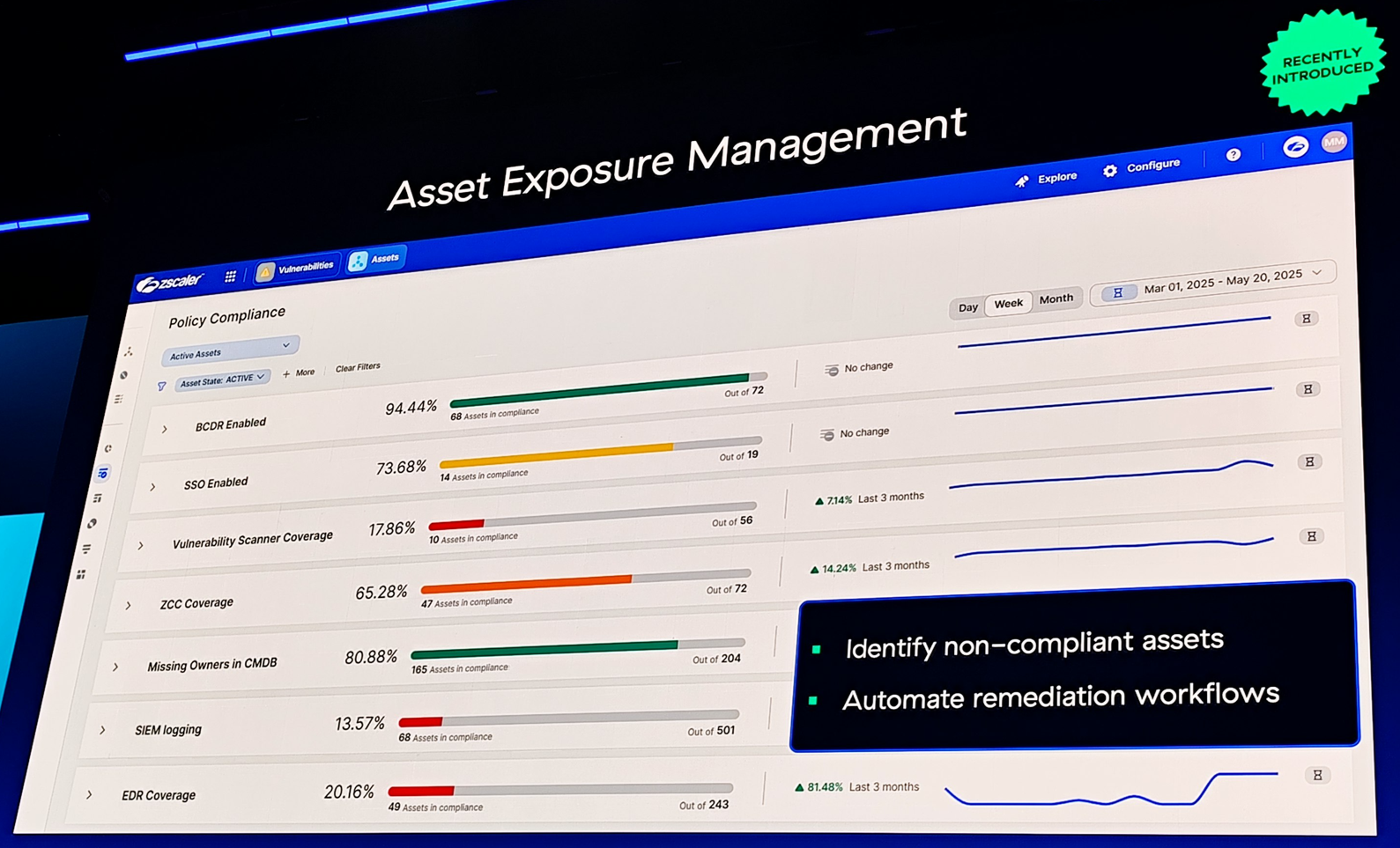Click the 13.57% value
Image resolution: width=1400 pixels, height=848 pixels.
359,724
